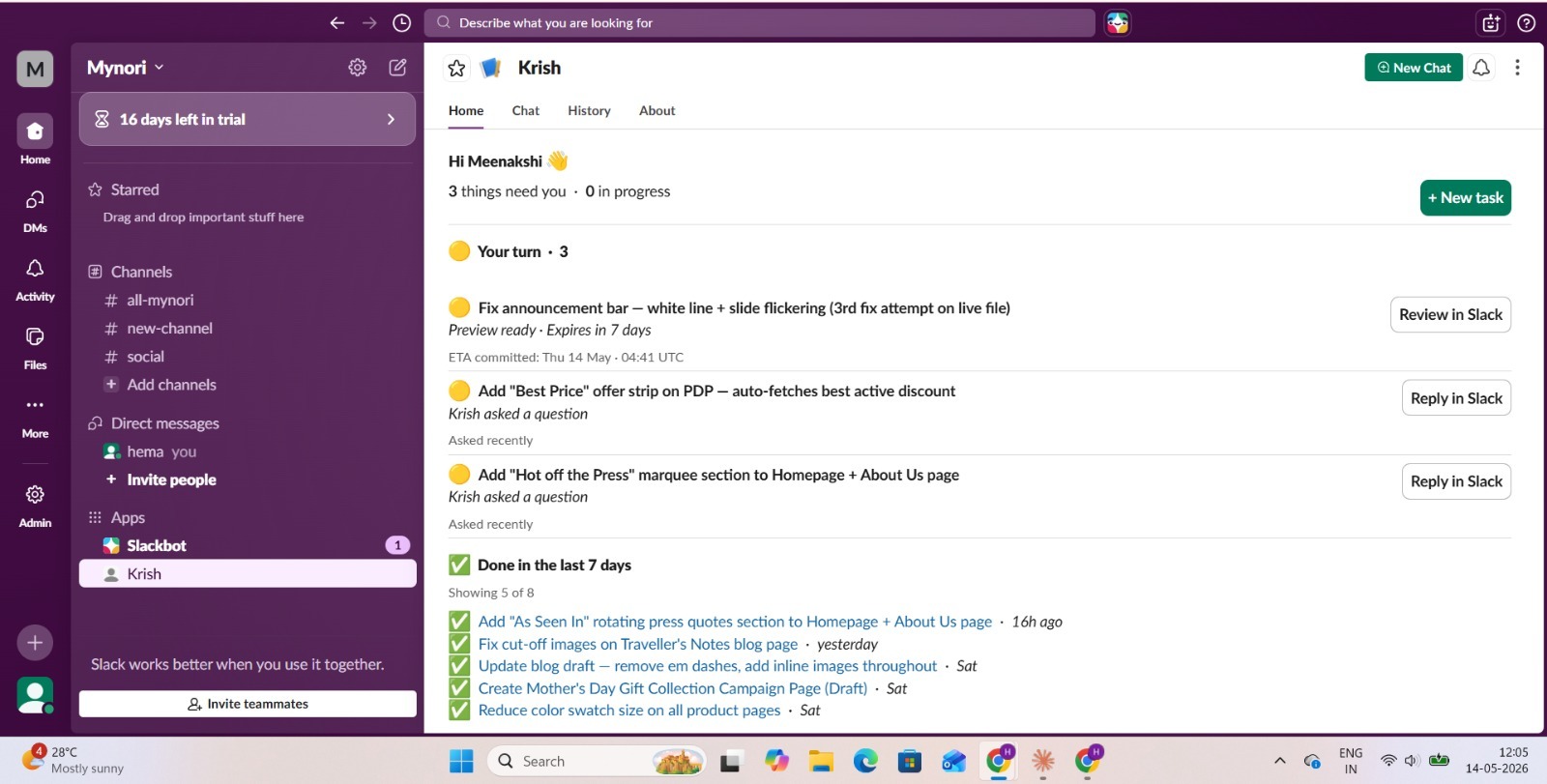Screen dimensions: 1547x784
Task: Go back with the history back arrow
Action: (x=336, y=23)
